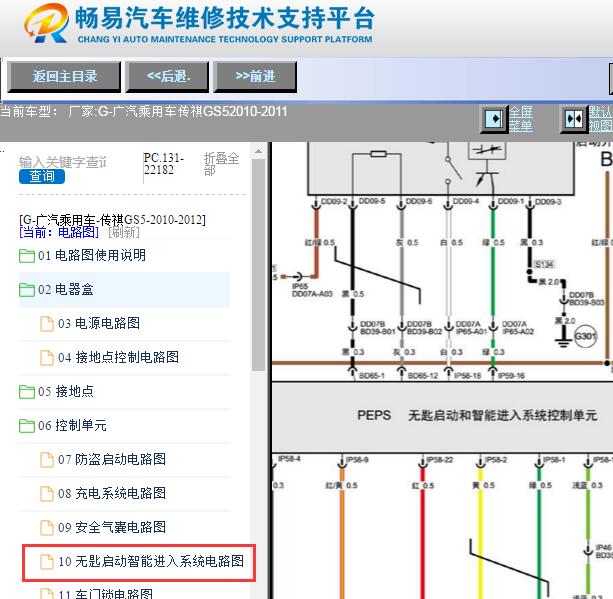The image size is (613, 599).
Task: Click 折叠全部 to collapse all
Action: 221,164
